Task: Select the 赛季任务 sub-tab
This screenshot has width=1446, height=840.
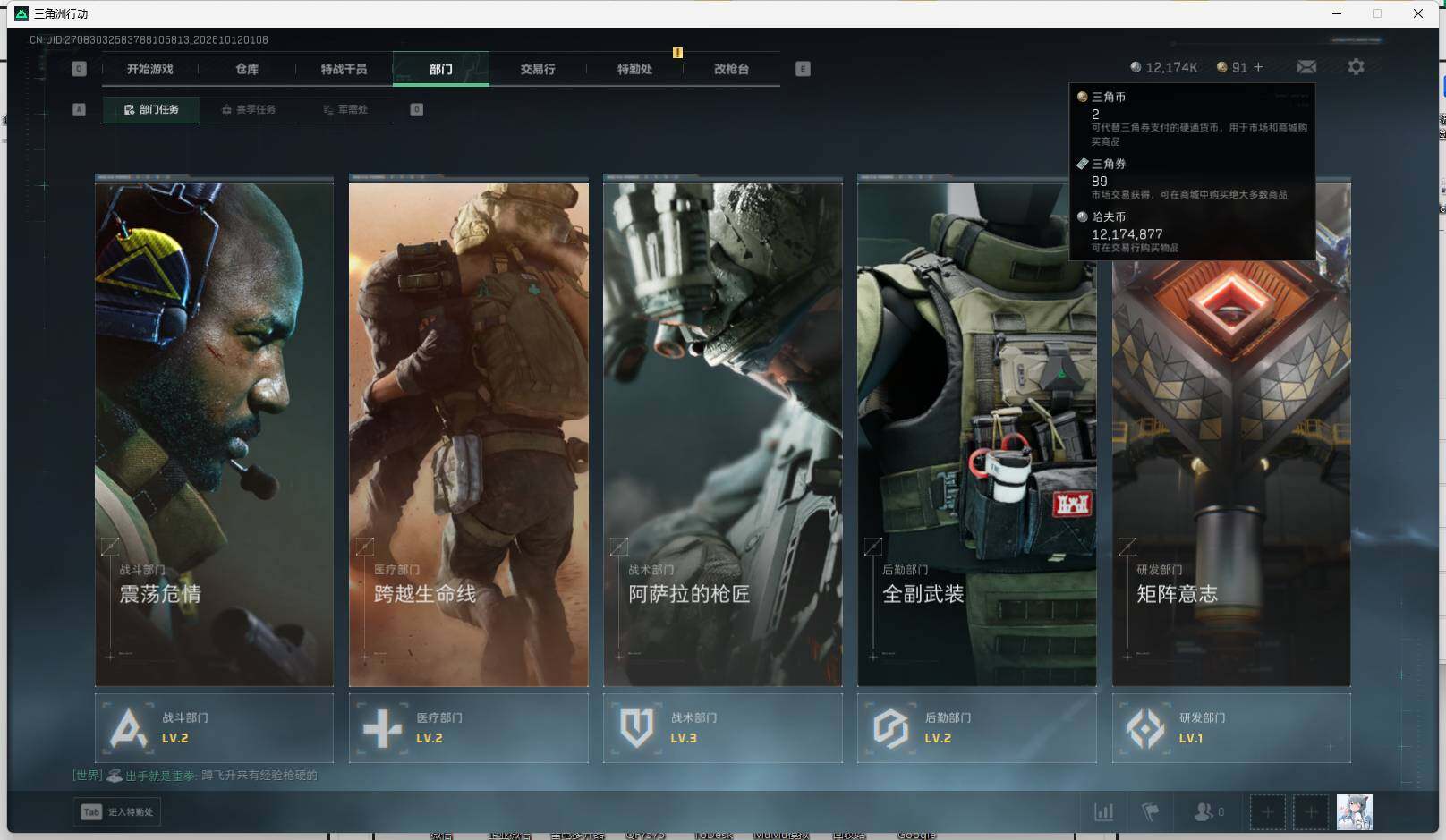Action: pyautogui.click(x=249, y=109)
